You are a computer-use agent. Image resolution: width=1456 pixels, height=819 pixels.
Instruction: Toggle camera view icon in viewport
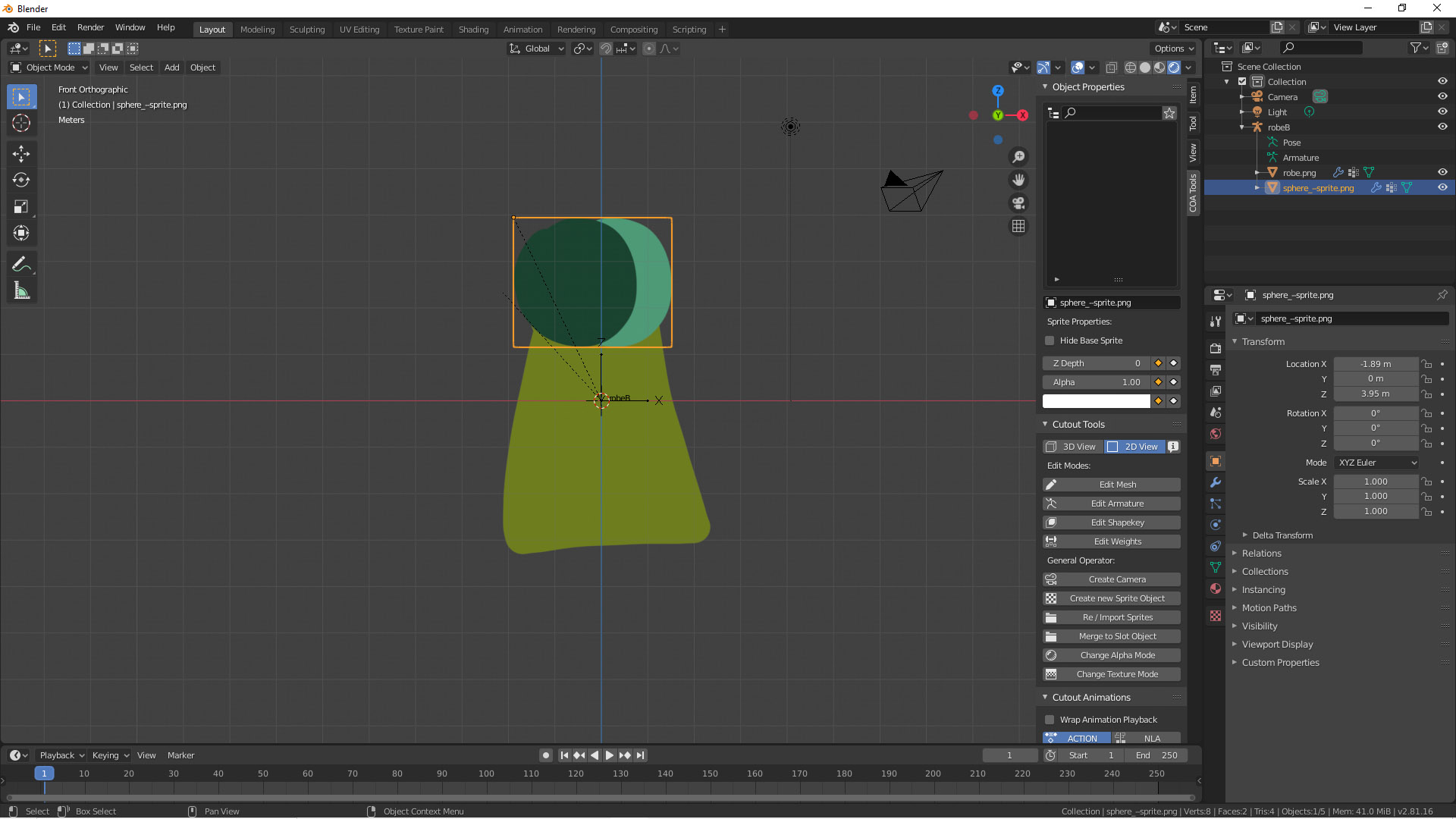tap(1018, 203)
